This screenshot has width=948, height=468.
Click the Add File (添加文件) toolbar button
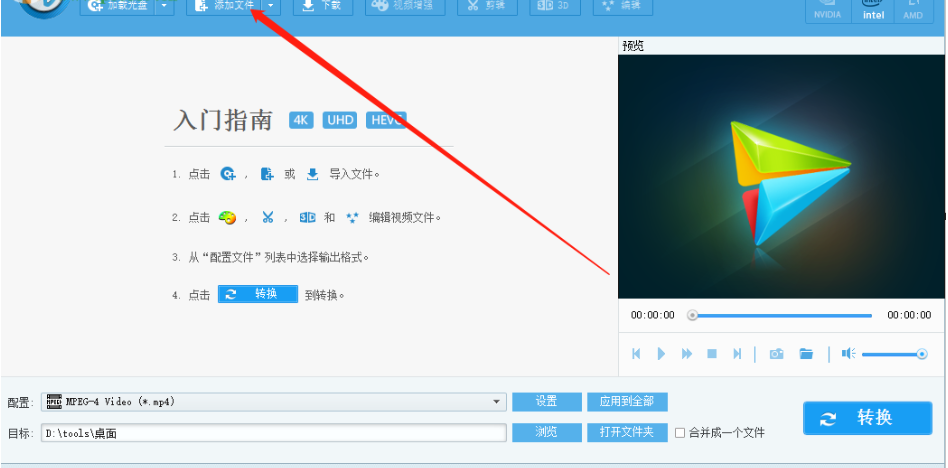pyautogui.click(x=224, y=6)
